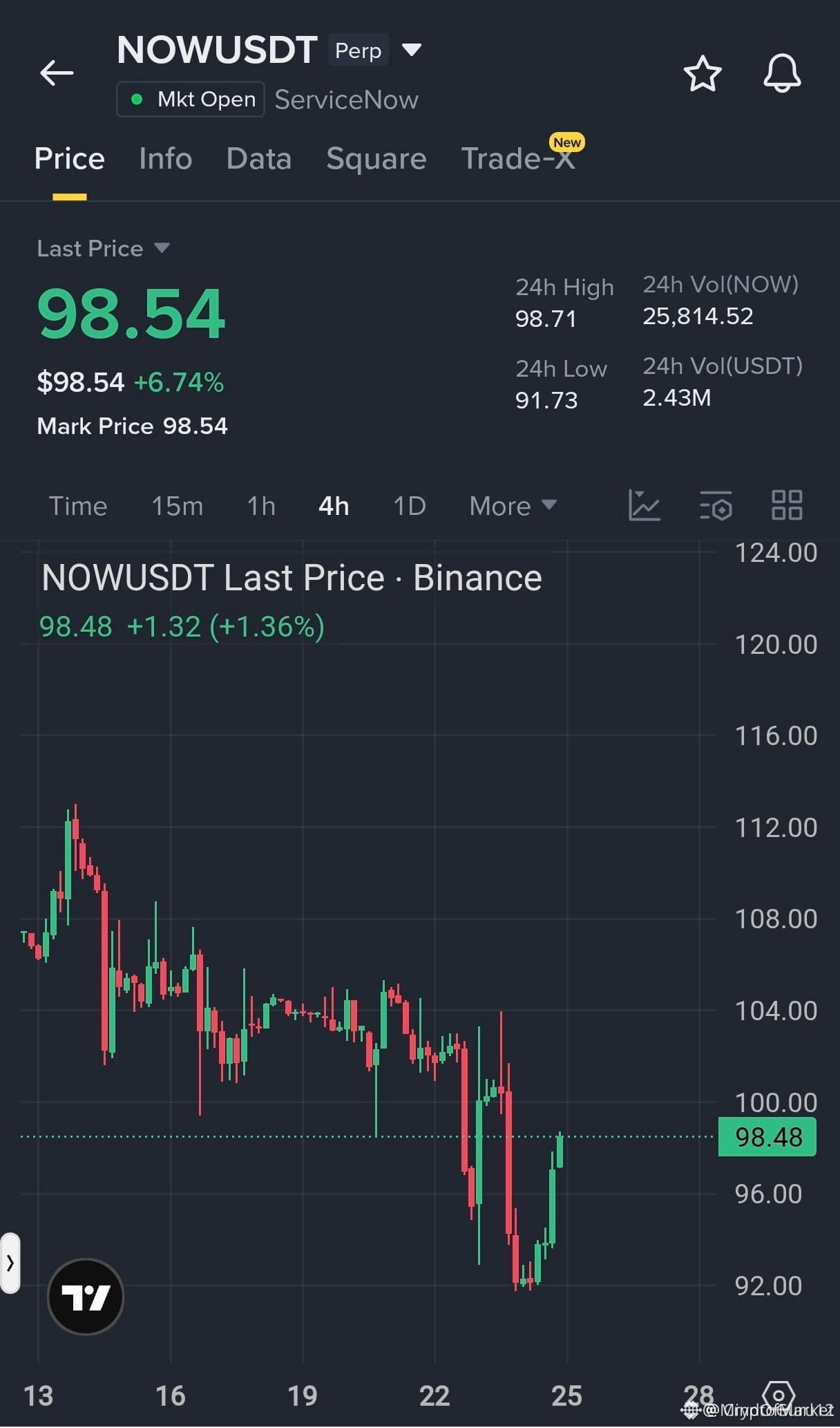Select the 4h chart interval
840x1428 pixels.
click(x=334, y=506)
